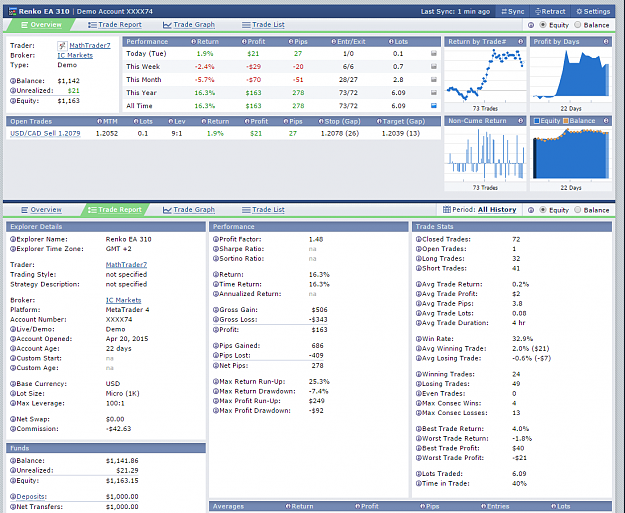Image resolution: width=625 pixels, height=513 pixels.
Task: Retract the explorer panel
Action: pos(550,12)
